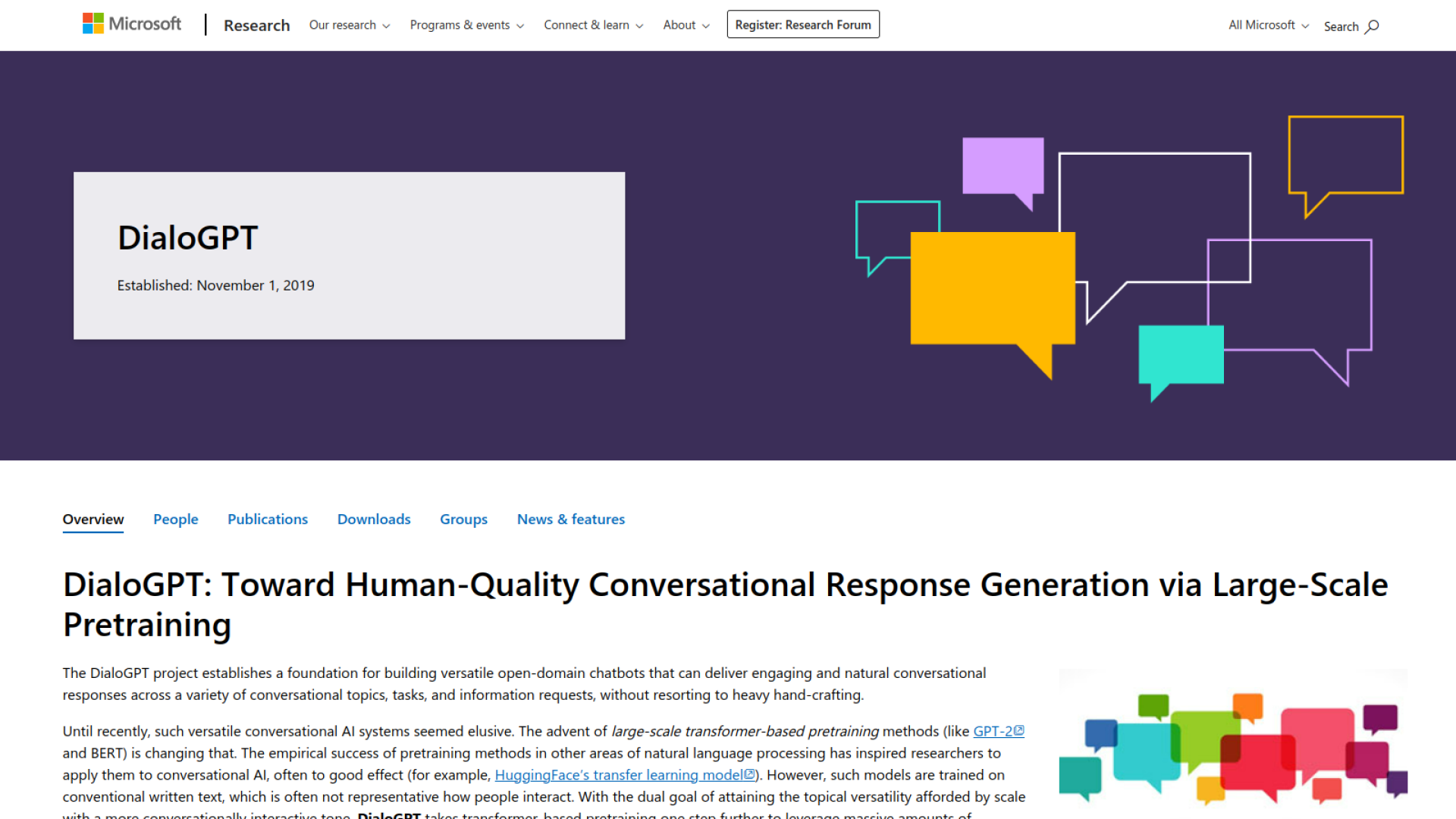Click the Research home link

click(x=256, y=26)
